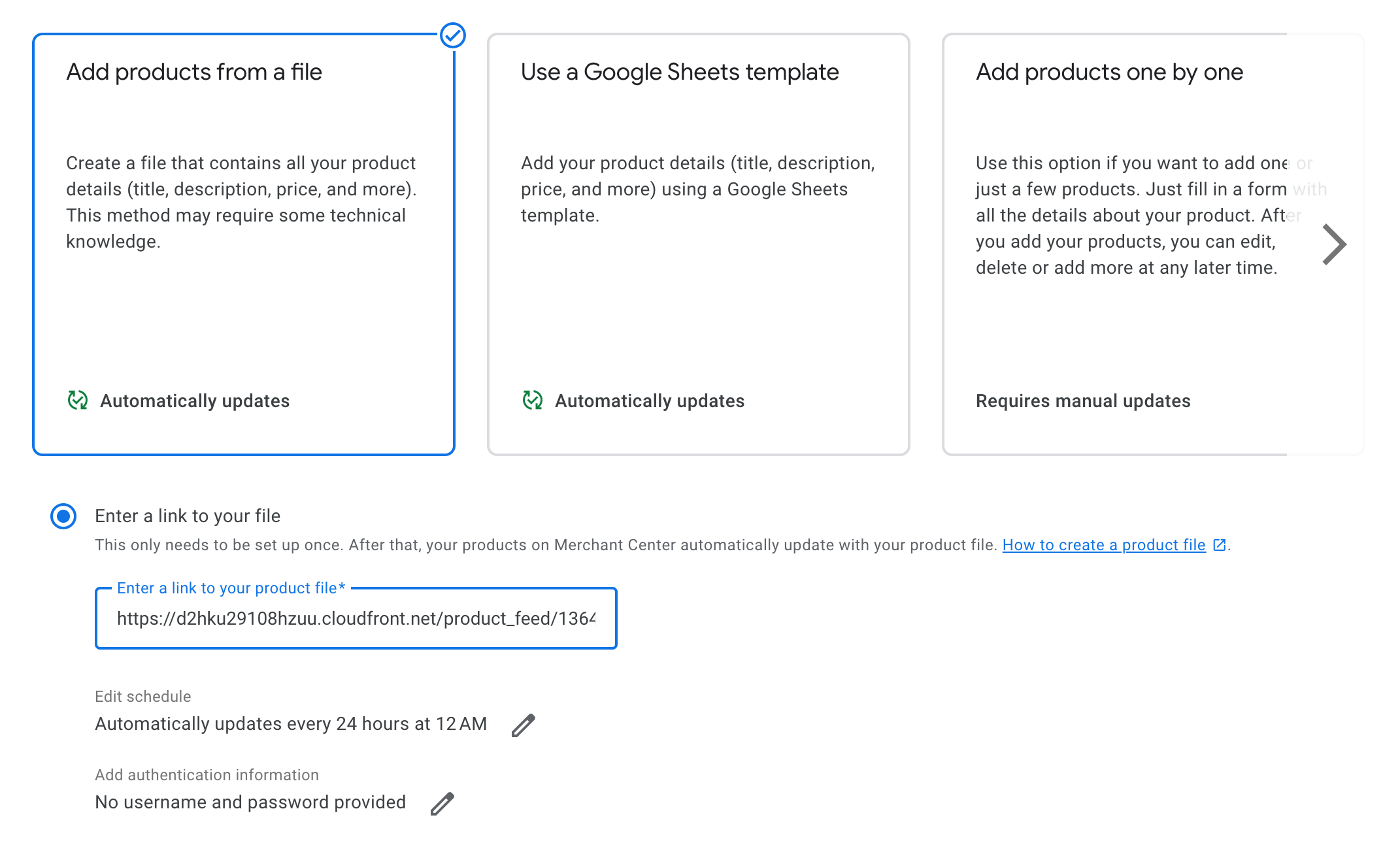Click the sync icon on the Google Sheets template card

(533, 400)
